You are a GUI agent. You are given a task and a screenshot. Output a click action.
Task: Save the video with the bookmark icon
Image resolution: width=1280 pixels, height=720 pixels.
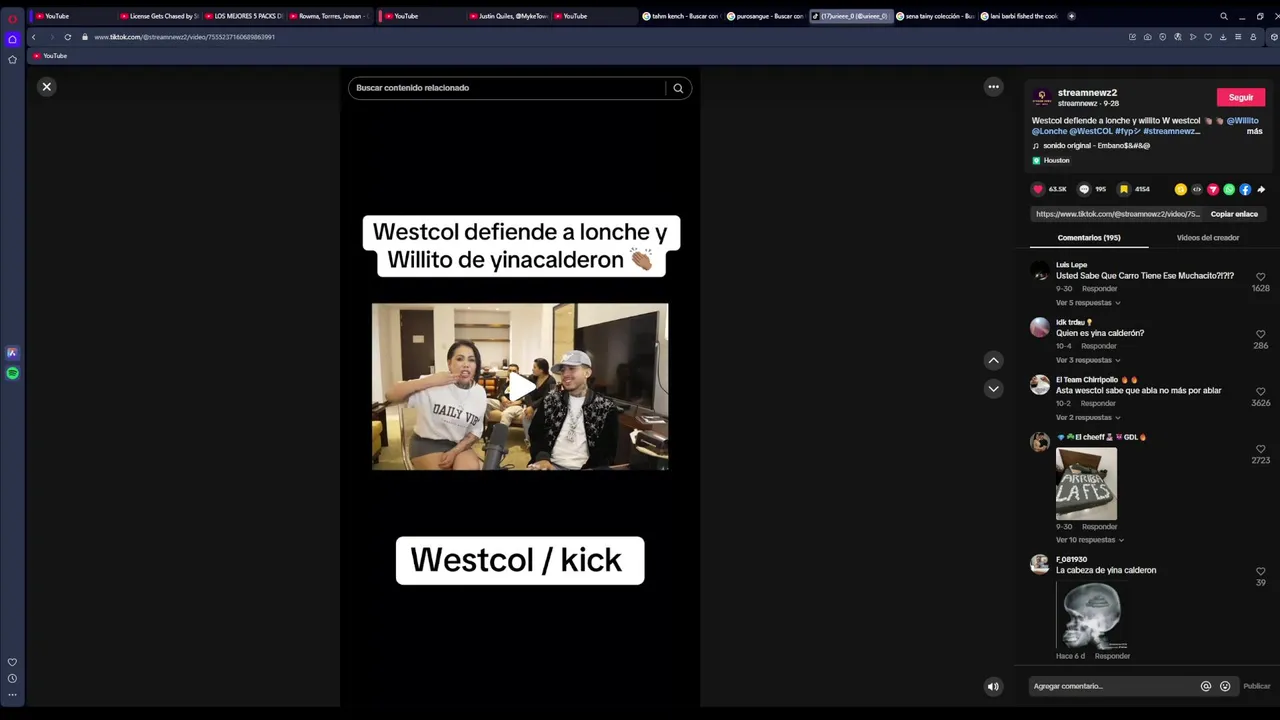(1124, 189)
